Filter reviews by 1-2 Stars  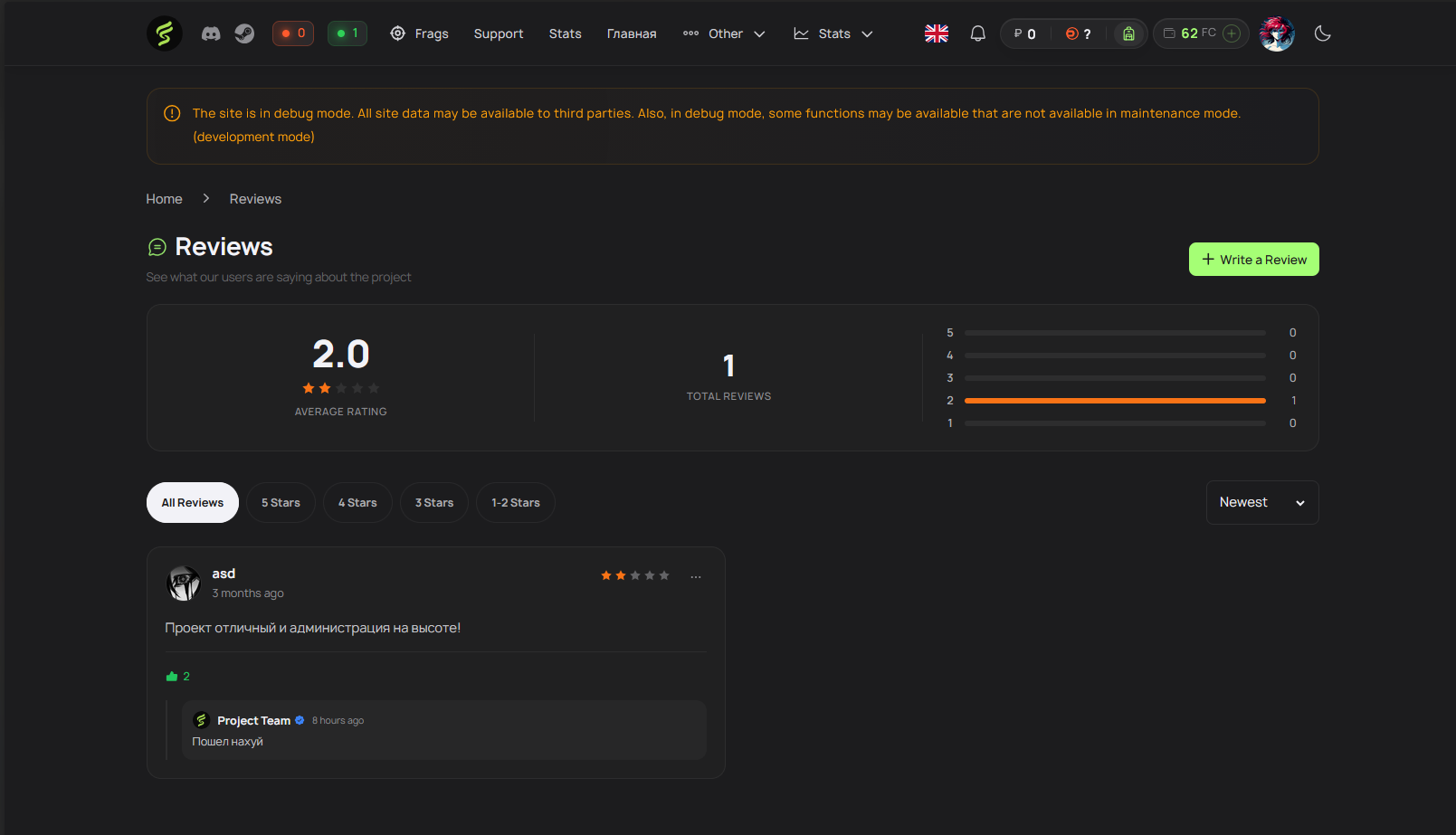coord(515,503)
